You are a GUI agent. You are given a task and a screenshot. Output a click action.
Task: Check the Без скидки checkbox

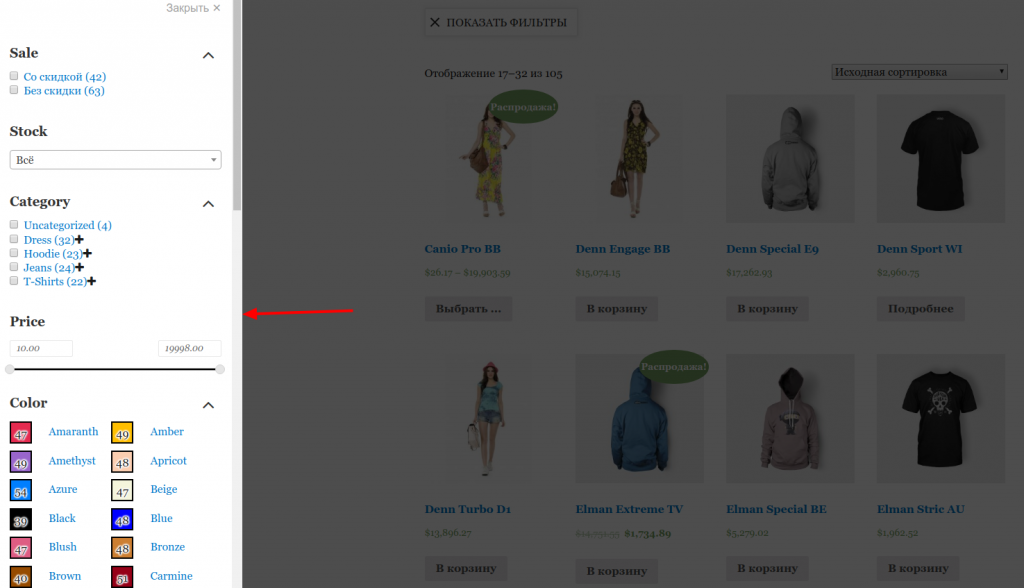14,90
